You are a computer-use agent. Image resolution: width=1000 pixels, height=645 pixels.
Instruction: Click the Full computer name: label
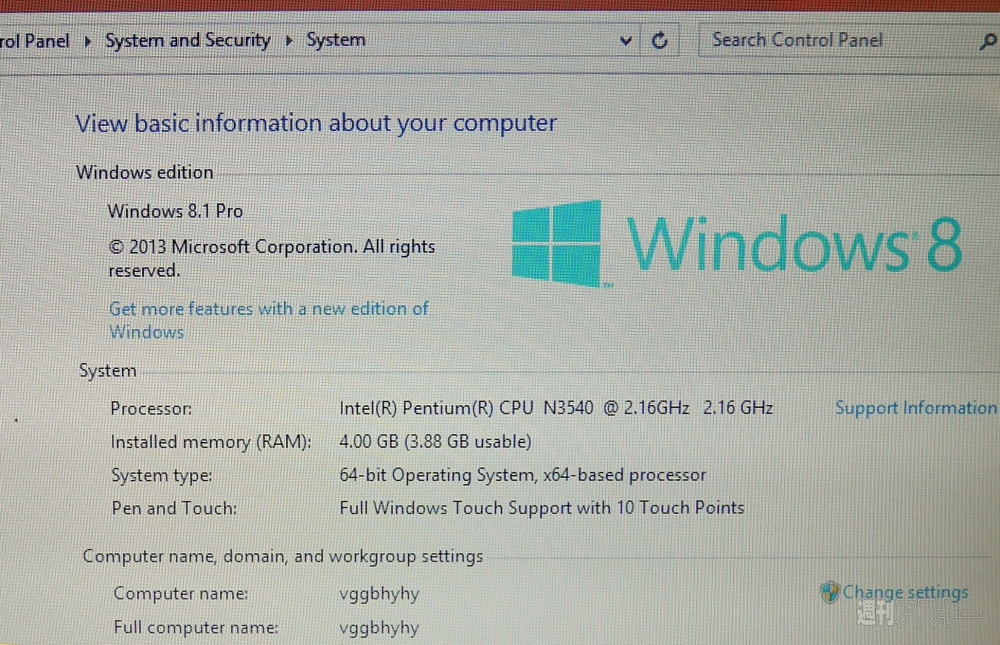(196, 627)
